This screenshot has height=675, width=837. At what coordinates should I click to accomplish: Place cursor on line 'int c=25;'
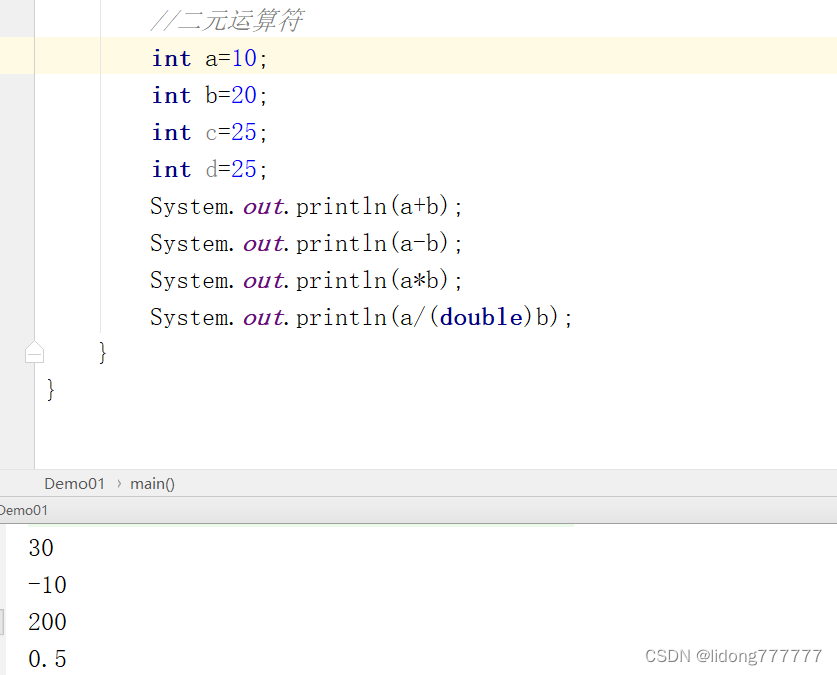click(x=209, y=132)
